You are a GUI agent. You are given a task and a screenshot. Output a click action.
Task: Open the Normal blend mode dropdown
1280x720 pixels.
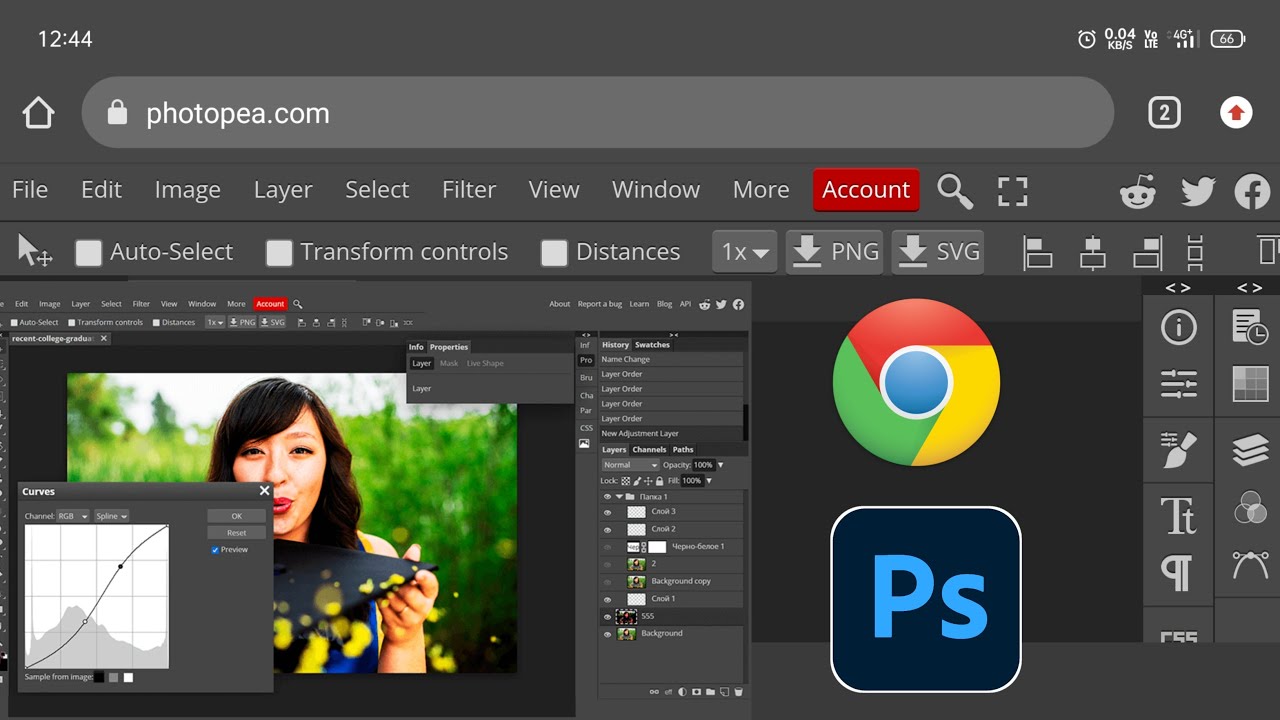[x=630, y=465]
